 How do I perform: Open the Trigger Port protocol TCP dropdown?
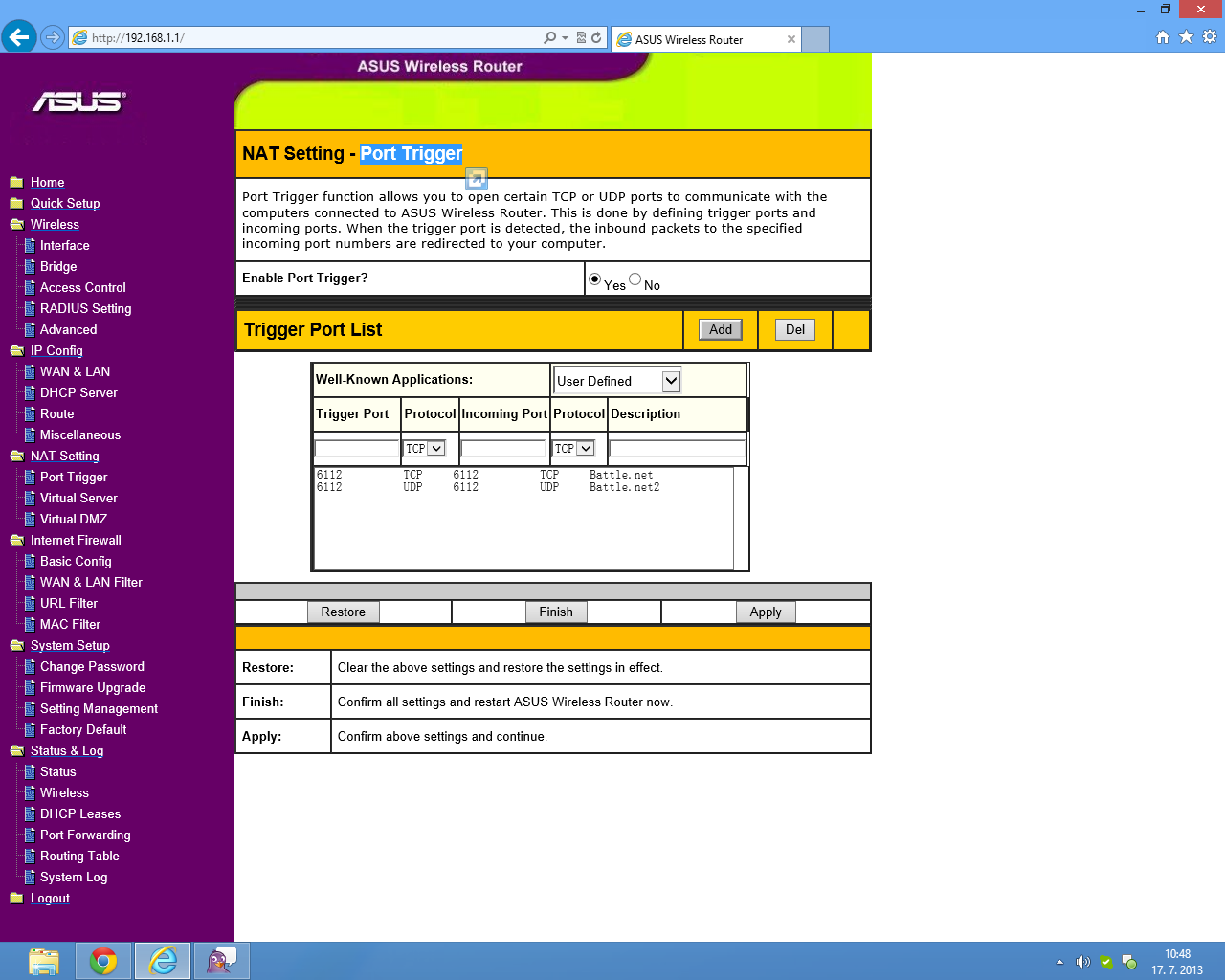tap(425, 448)
